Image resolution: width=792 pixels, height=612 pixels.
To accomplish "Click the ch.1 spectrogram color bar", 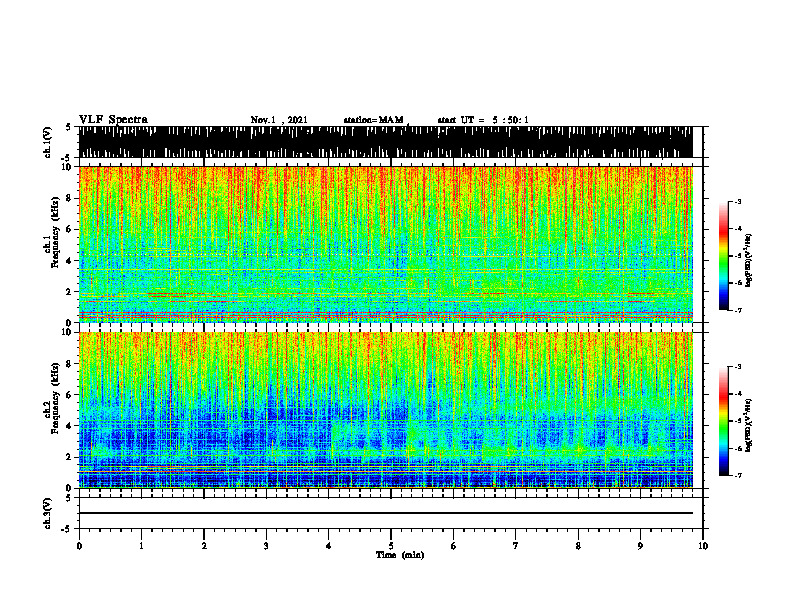I will 723,255.
